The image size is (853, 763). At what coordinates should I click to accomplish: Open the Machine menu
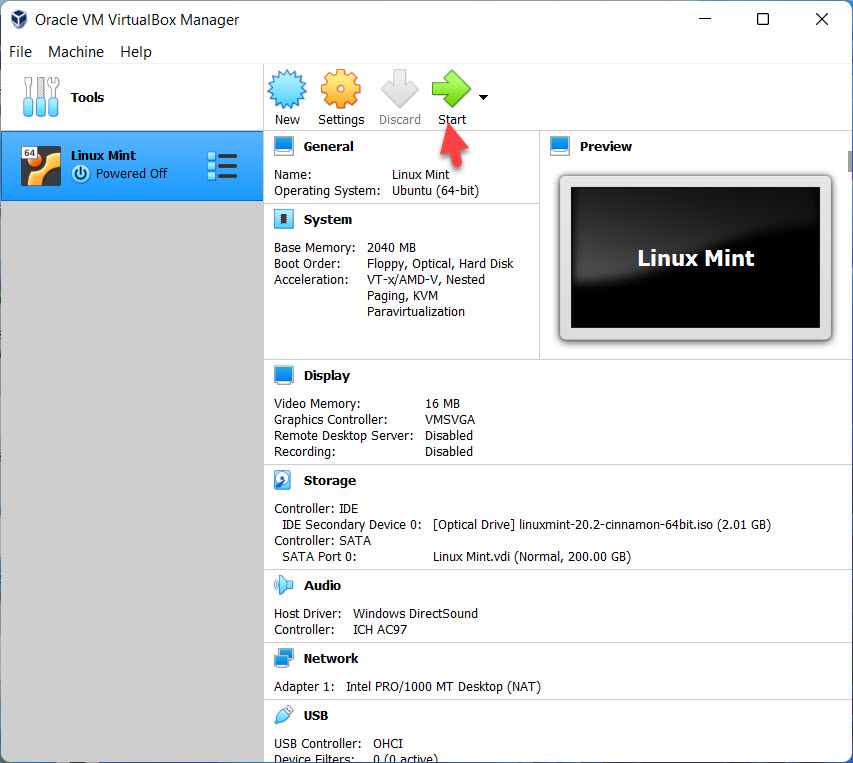tap(76, 52)
